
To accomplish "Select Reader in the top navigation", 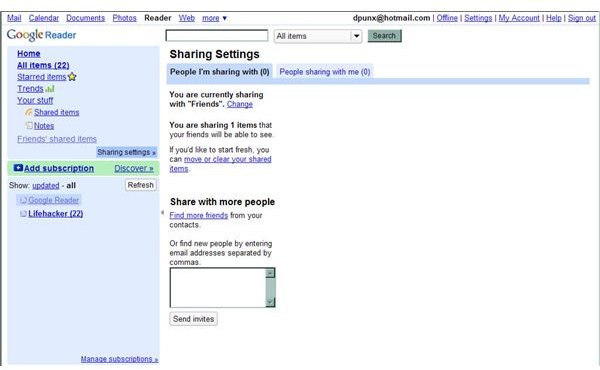I will click(x=158, y=18).
